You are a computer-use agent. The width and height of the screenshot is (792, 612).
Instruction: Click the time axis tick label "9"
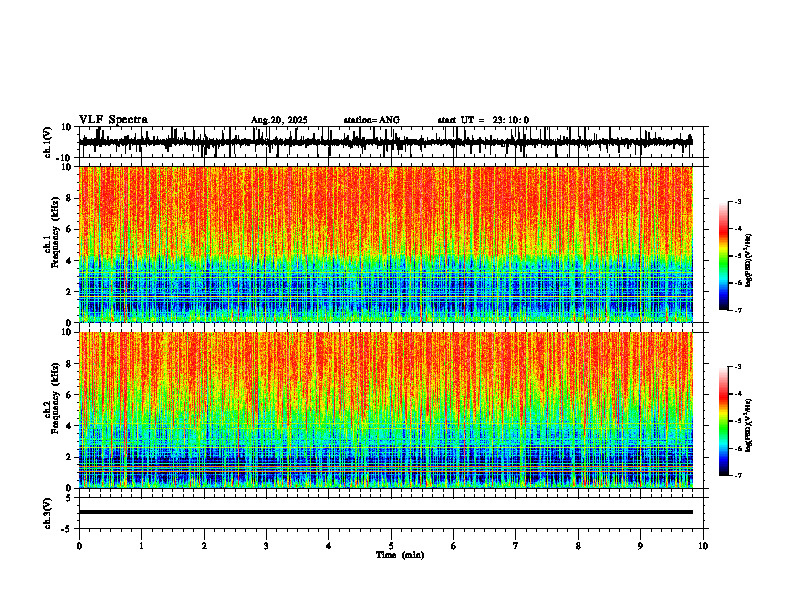(x=640, y=546)
